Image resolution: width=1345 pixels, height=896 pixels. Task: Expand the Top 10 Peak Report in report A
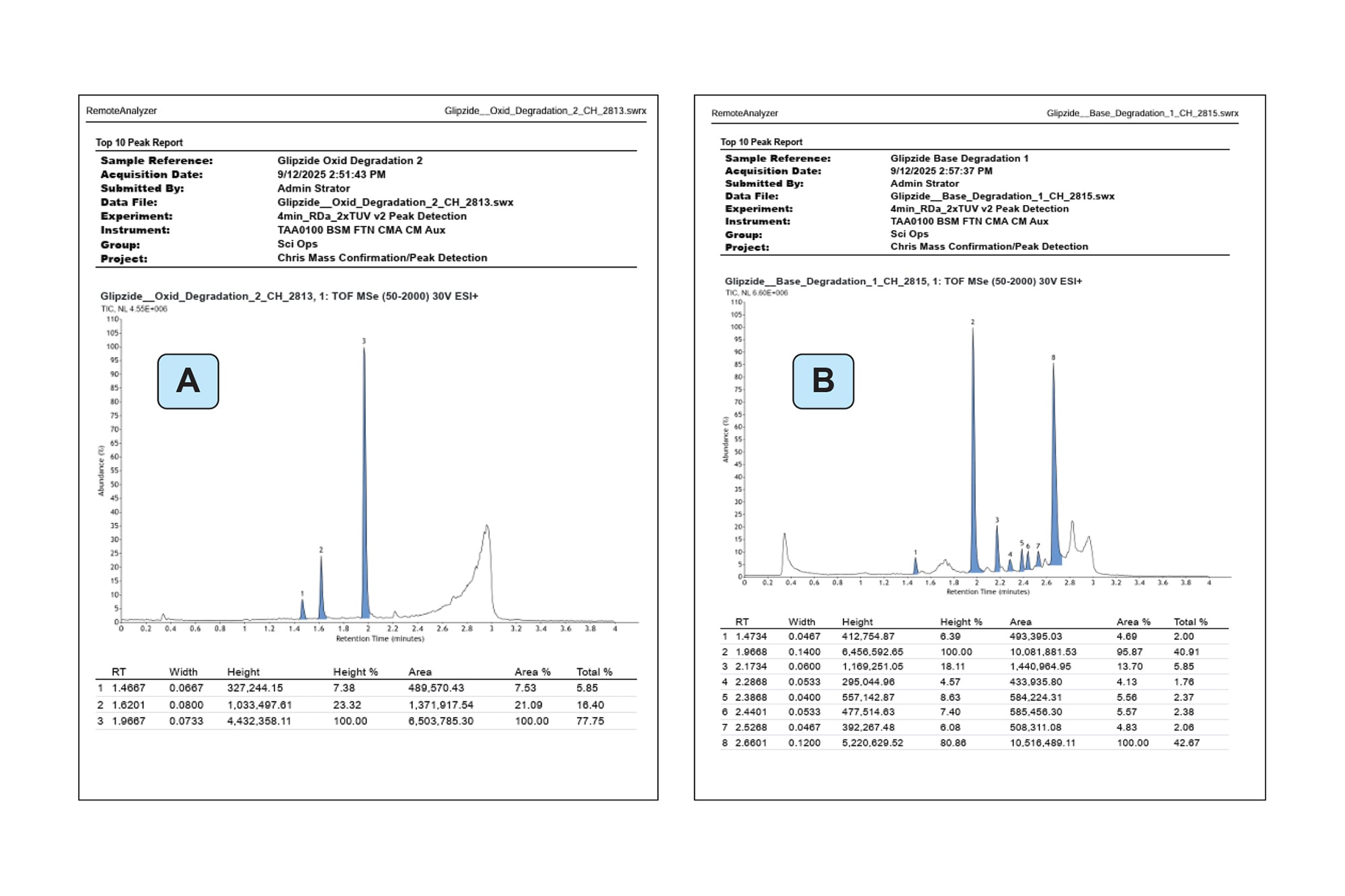pos(139,142)
